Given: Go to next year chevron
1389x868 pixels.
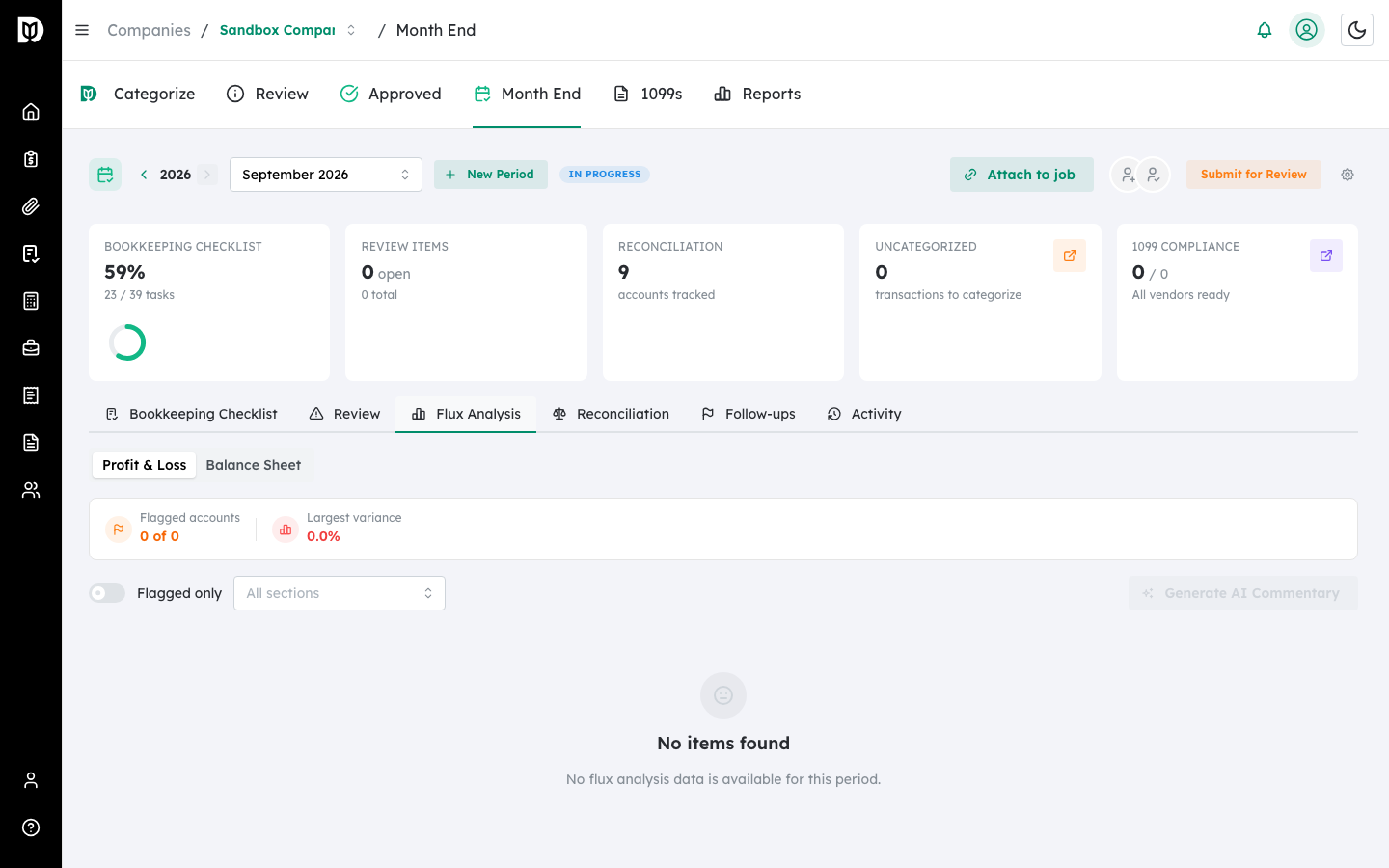Looking at the screenshot, I should (x=207, y=175).
